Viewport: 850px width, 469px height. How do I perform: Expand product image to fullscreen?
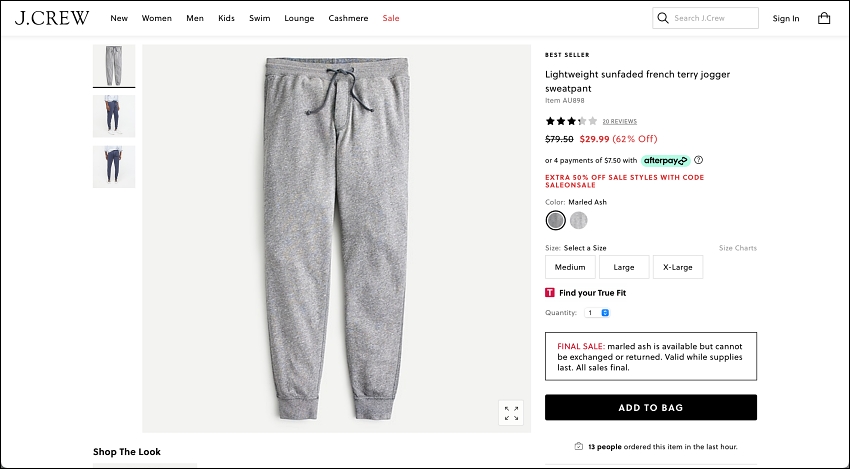click(511, 413)
